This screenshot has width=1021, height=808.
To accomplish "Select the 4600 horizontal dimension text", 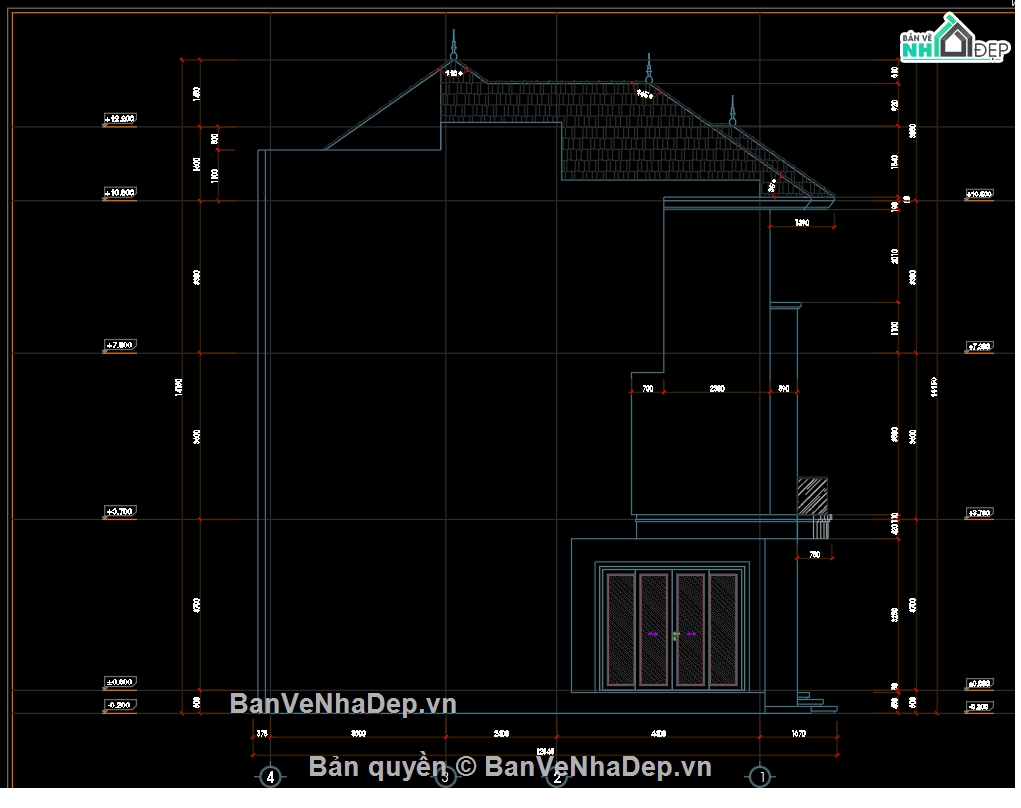I will 658,734.
